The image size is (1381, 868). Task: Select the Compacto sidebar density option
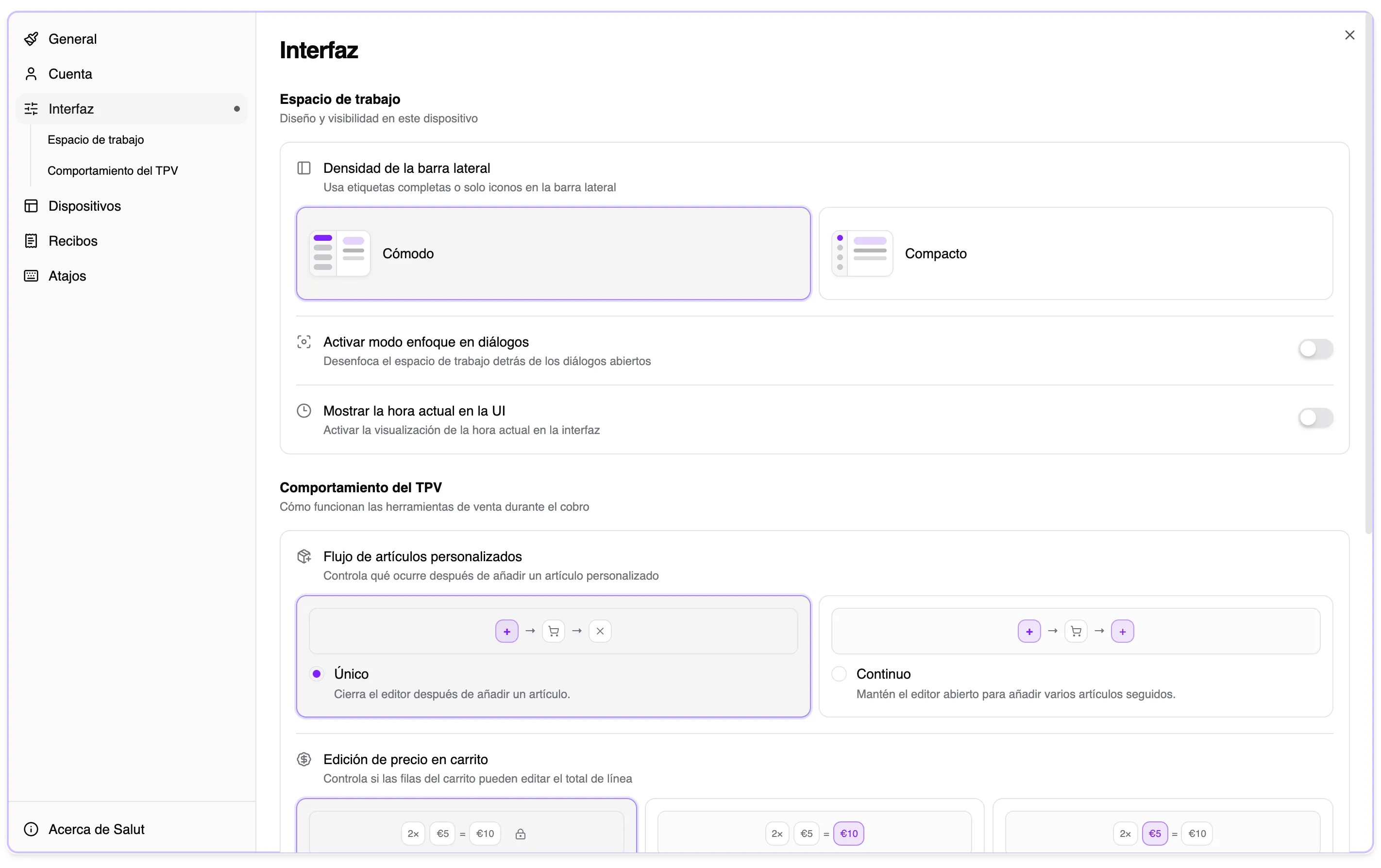[1075, 253]
